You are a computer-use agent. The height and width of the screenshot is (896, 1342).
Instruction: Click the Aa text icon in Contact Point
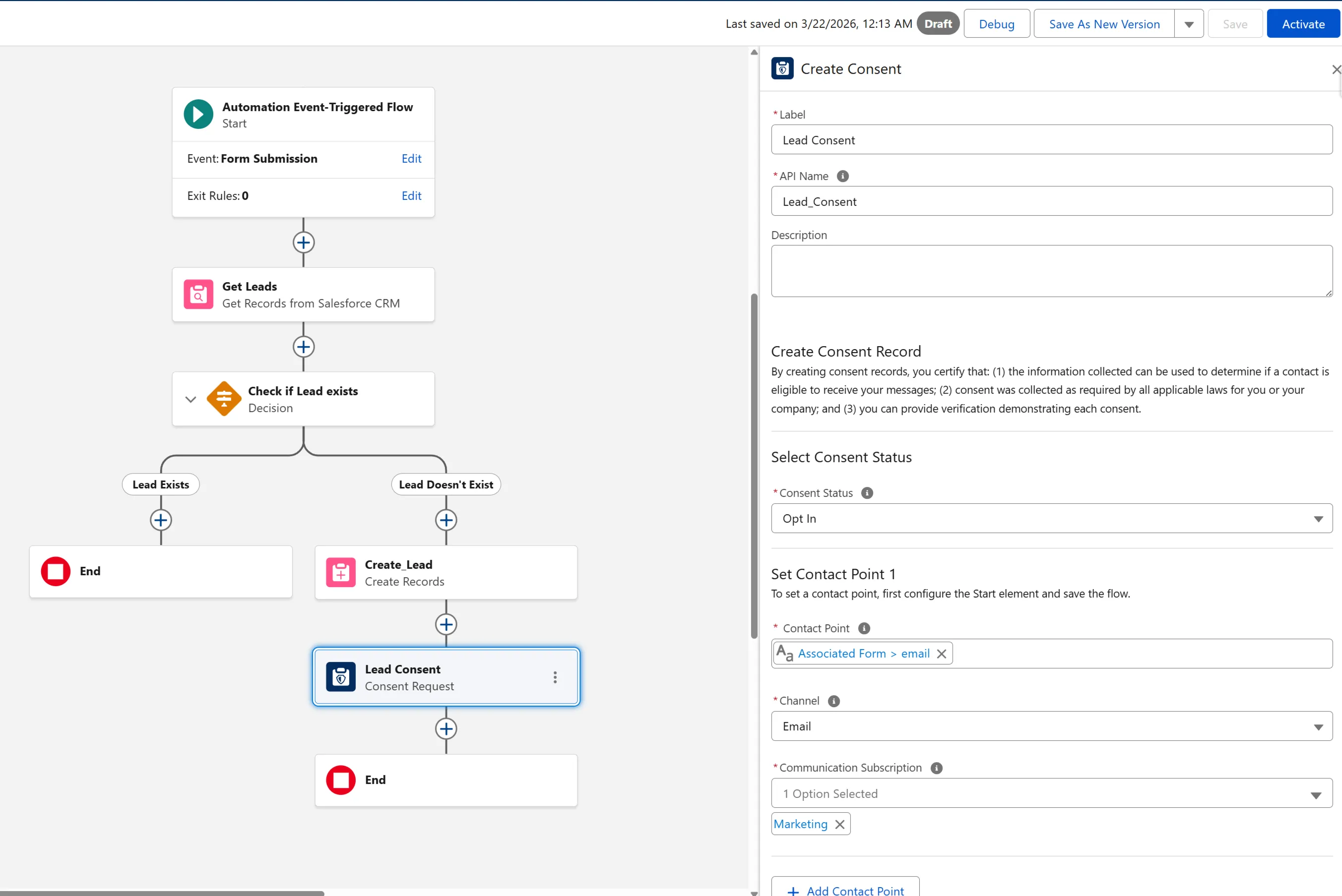pos(784,653)
